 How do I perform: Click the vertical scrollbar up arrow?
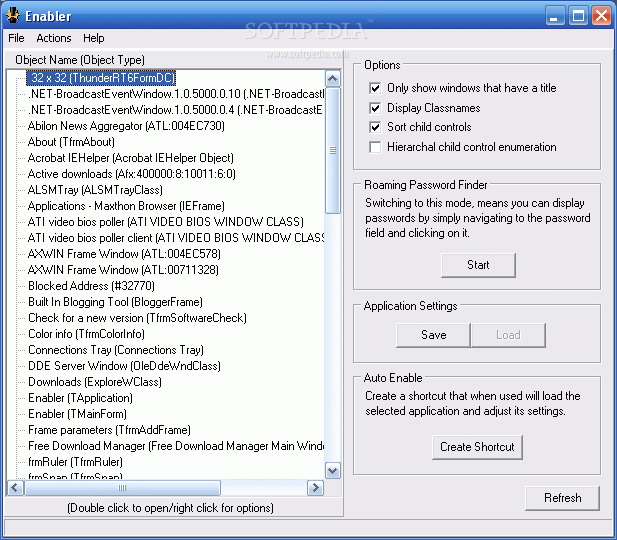coord(333,79)
